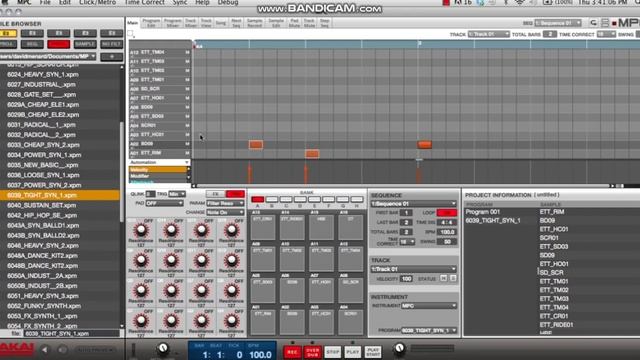Screen dimensions: 640x360
Task: Toggle the red file type filter button
Action: (x=58, y=44)
